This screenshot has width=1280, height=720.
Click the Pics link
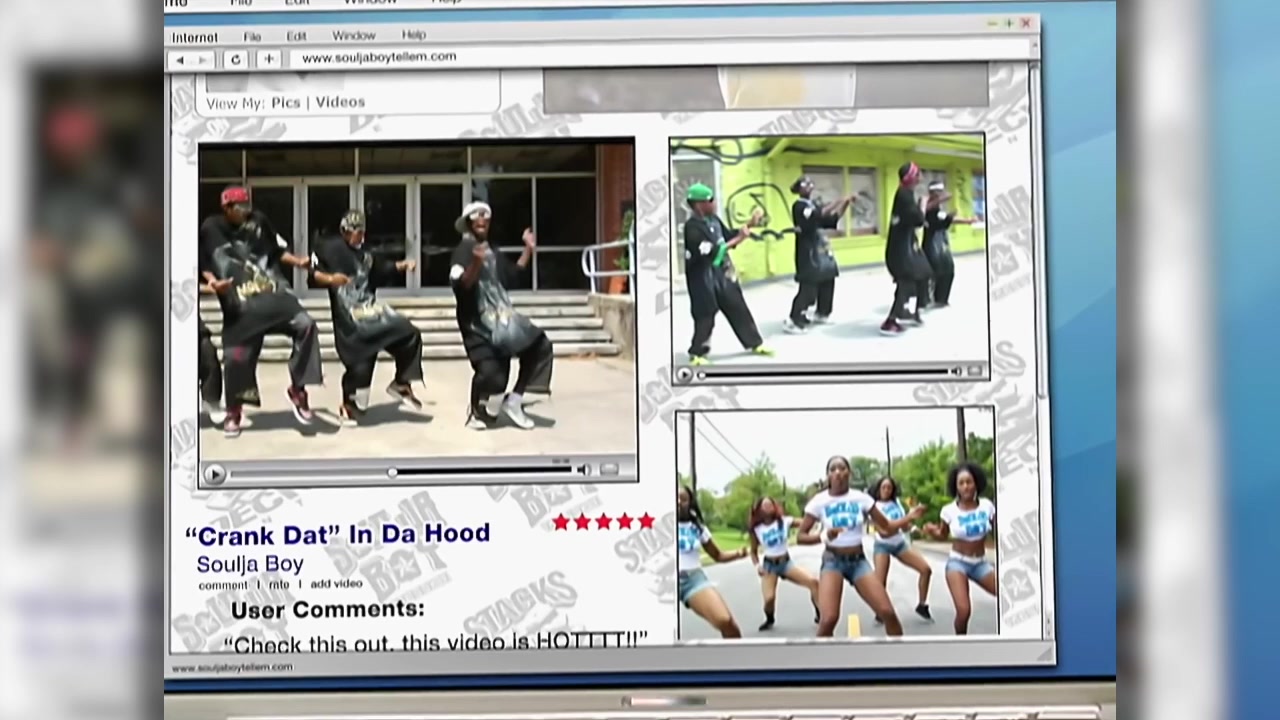coord(286,102)
